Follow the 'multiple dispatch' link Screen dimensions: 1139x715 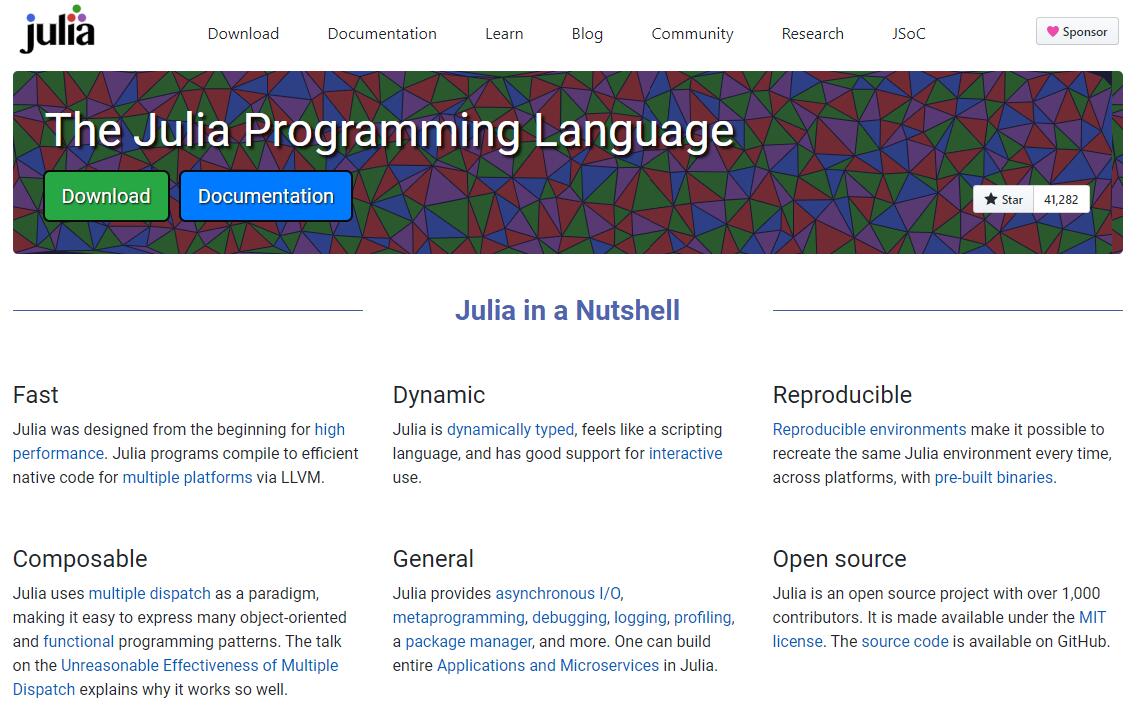(149, 594)
